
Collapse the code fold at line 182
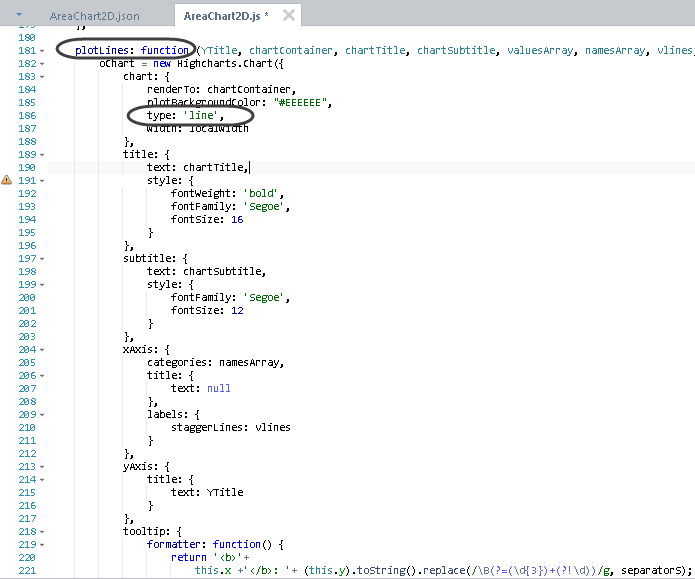pyautogui.click(x=42, y=64)
